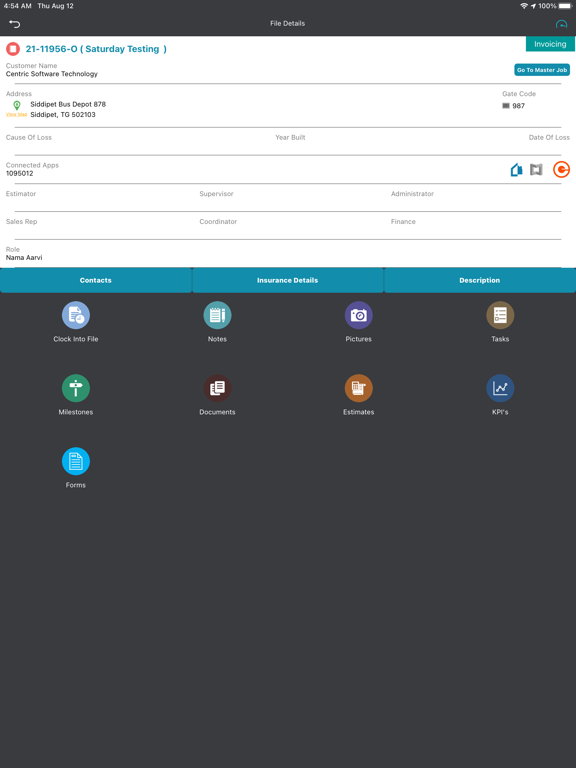Open the Milestones signpost icon

[x=76, y=388]
